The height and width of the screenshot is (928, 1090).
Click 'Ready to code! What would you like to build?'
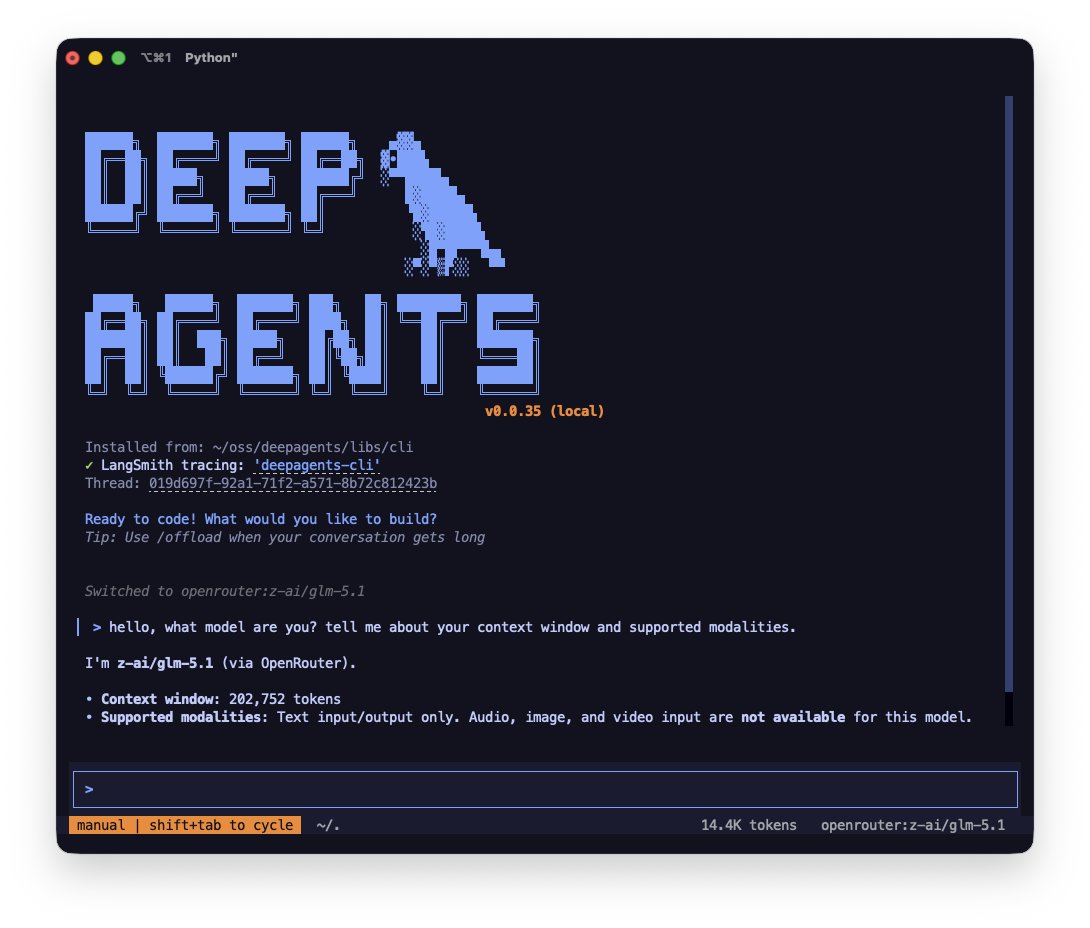point(261,519)
